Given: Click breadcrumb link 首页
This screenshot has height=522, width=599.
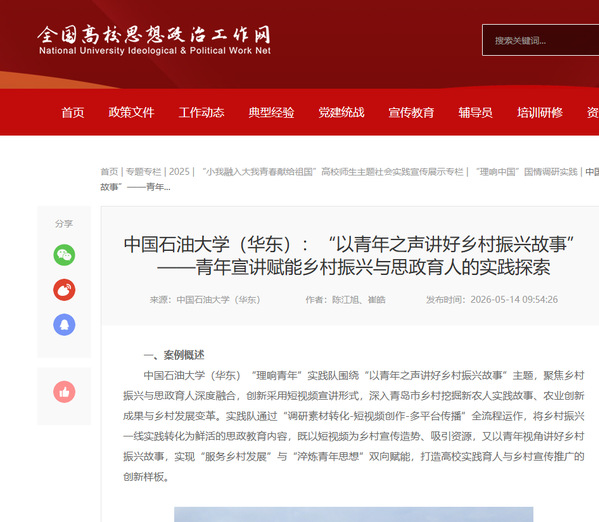Looking at the screenshot, I should 109,172.
